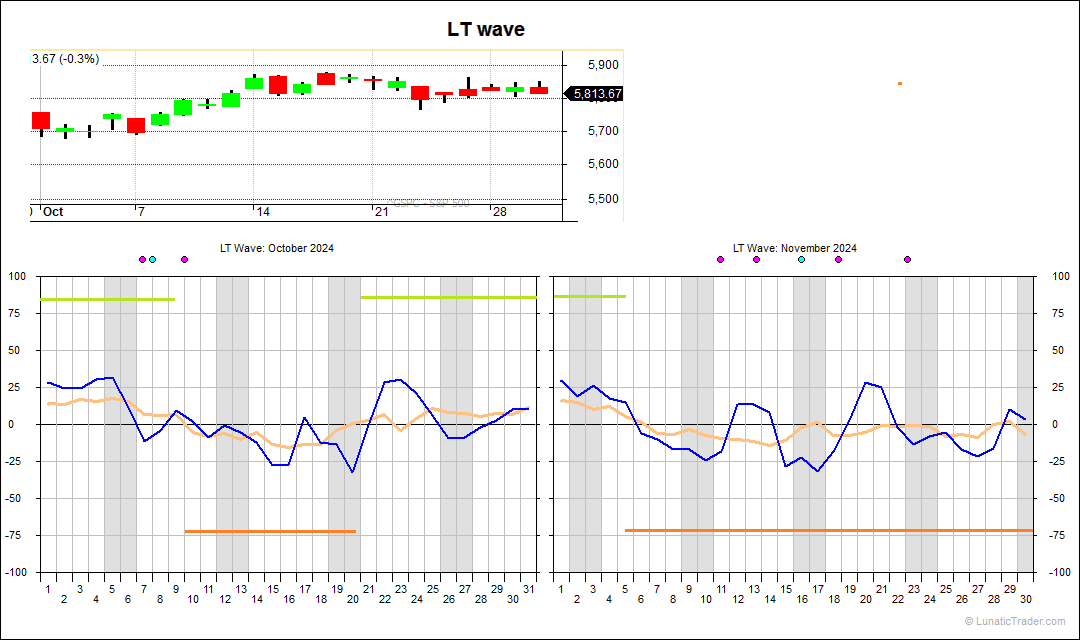This screenshot has width=1080, height=640.
Task: Click the 5,900 price axis label
Action: point(603,65)
